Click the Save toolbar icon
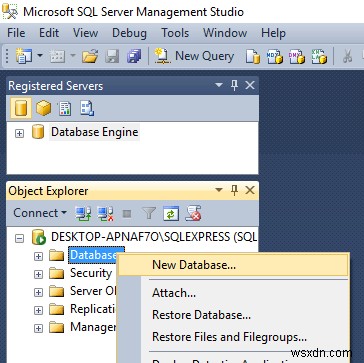 pos(112,56)
